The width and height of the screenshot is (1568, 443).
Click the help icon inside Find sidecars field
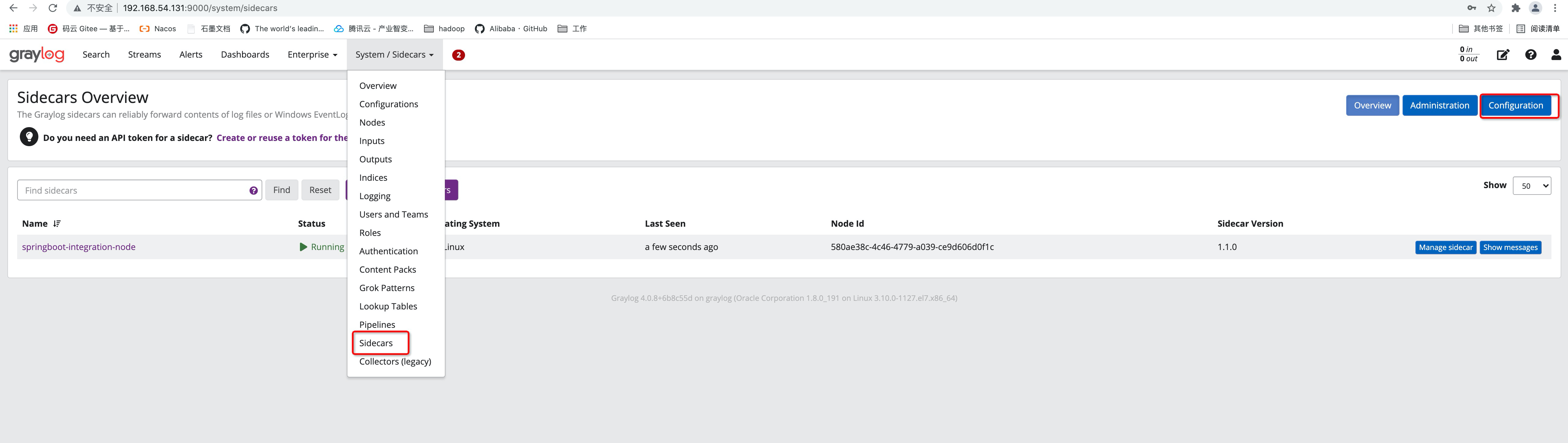254,190
